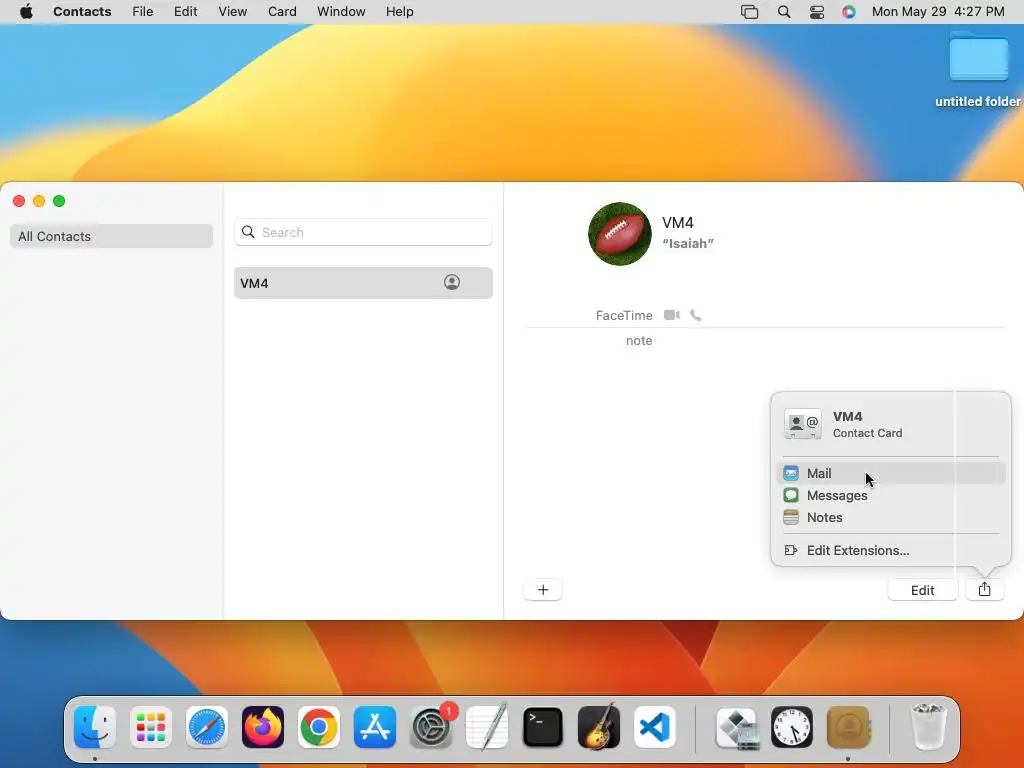The width and height of the screenshot is (1024, 768).
Task: Select the untitled folder on the desktop
Action: point(978,69)
